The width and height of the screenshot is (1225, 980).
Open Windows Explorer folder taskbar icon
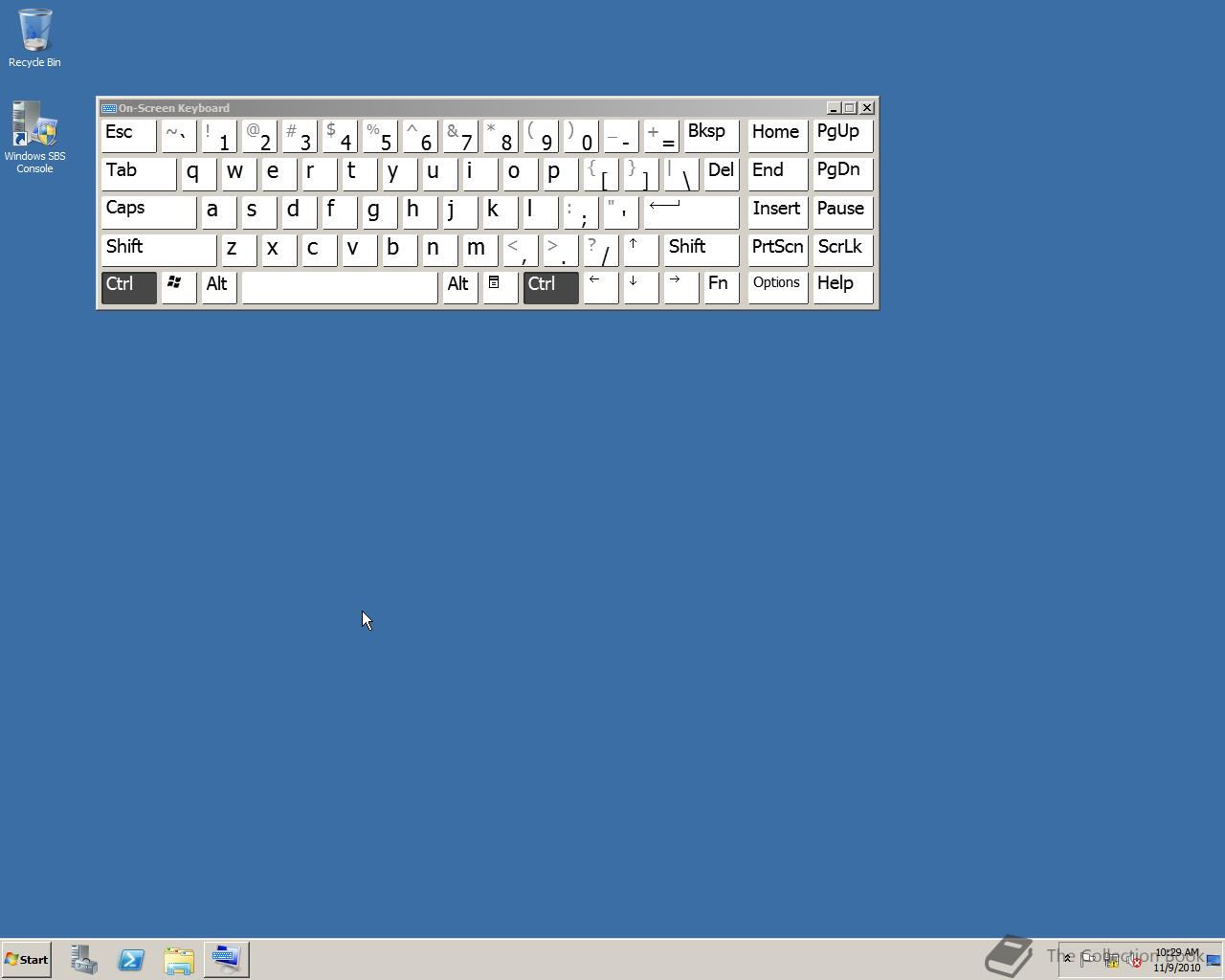pyautogui.click(x=179, y=959)
